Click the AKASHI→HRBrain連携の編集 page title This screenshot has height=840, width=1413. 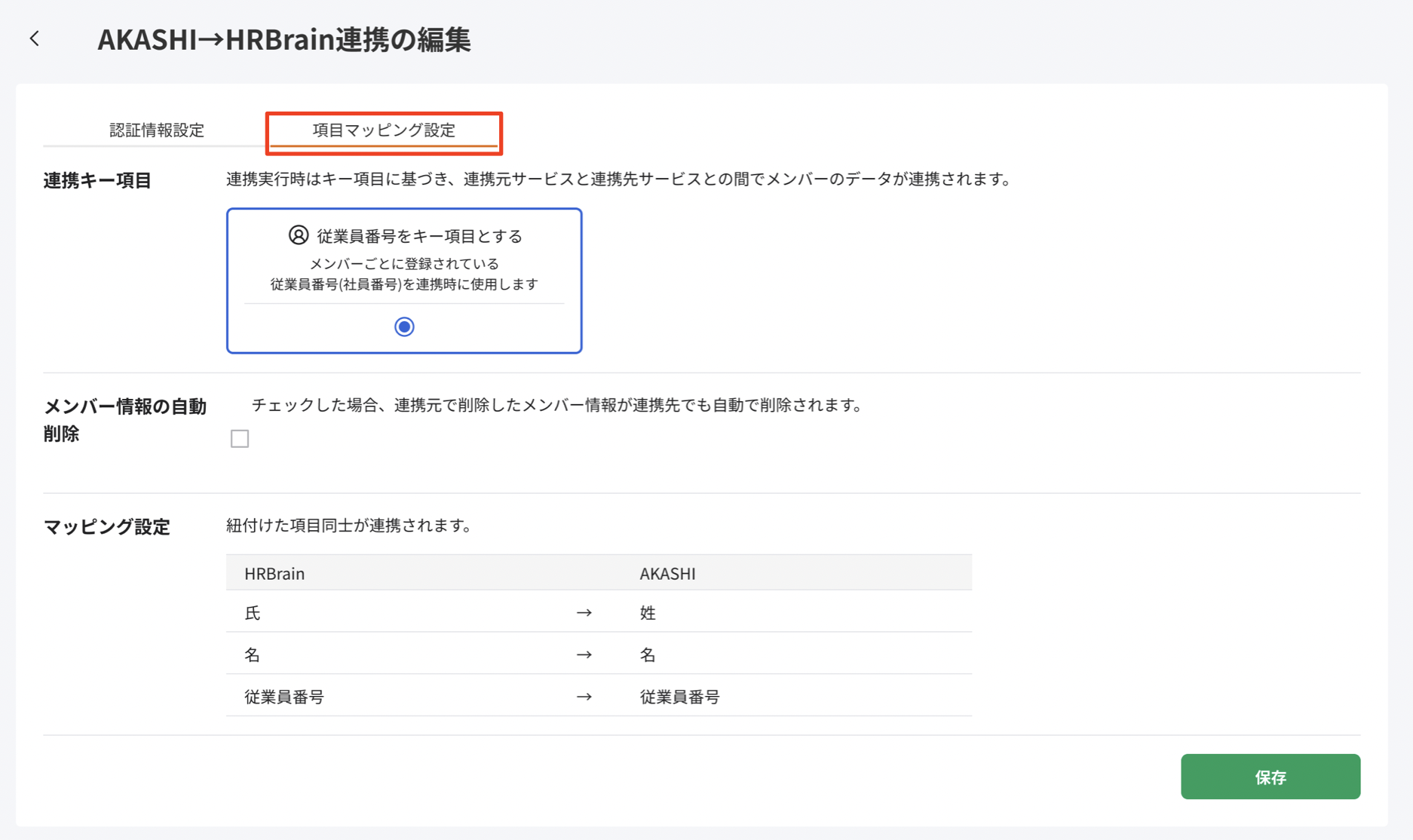[x=284, y=39]
